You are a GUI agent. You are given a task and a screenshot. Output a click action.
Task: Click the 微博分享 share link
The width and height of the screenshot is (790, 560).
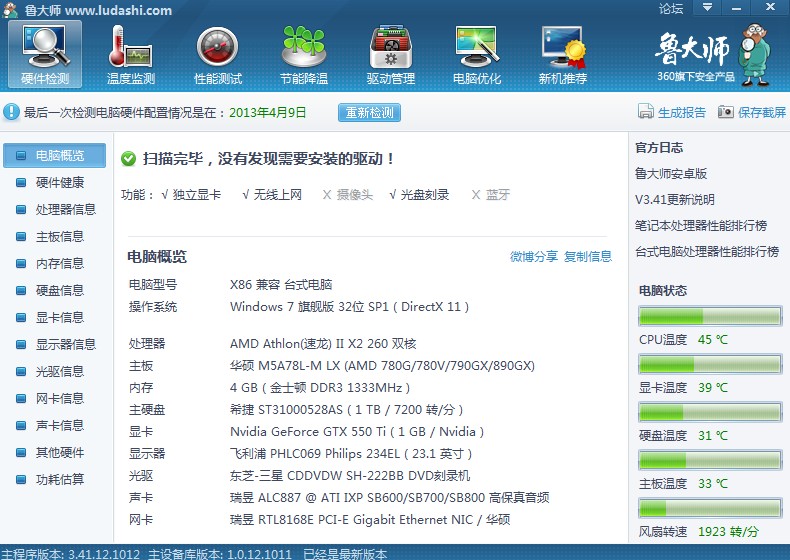(534, 257)
